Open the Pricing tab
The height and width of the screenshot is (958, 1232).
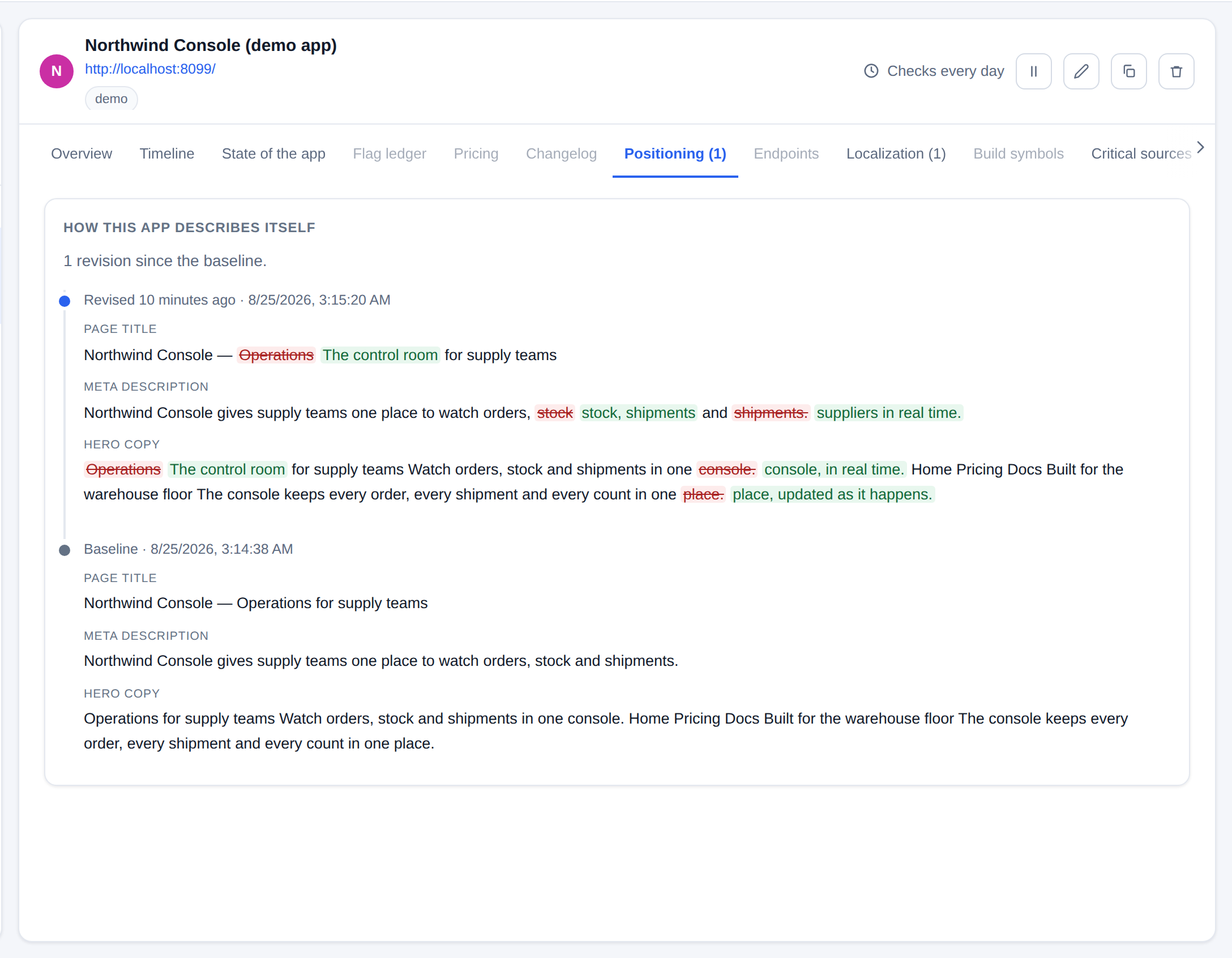(476, 153)
